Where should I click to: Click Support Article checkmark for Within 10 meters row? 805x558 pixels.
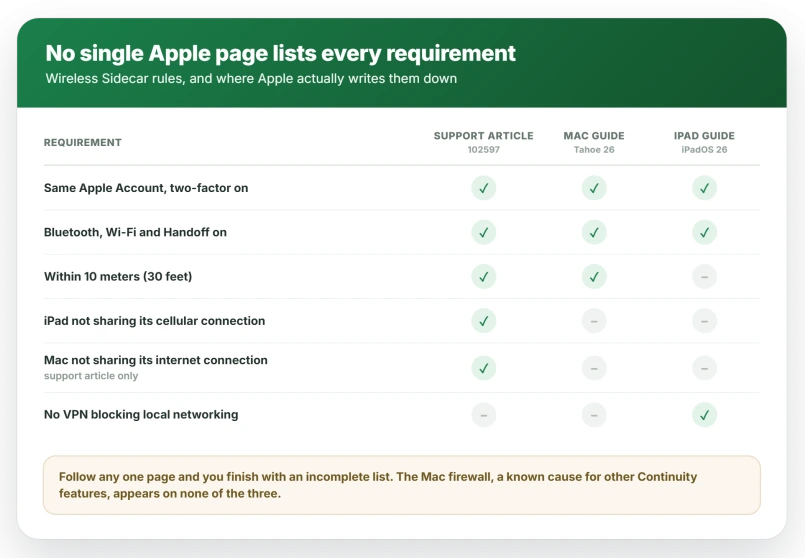[x=484, y=277]
